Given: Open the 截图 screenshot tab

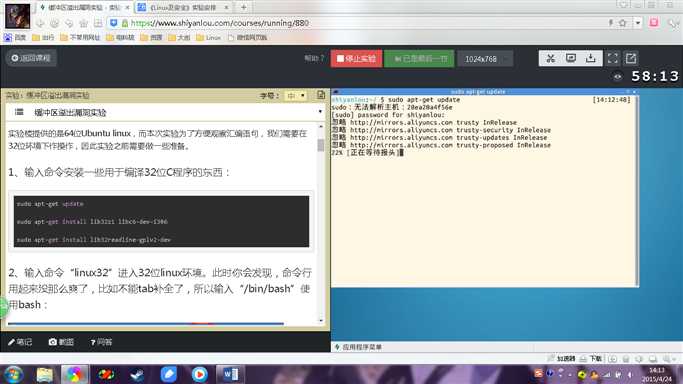Looking at the screenshot, I should coord(61,342).
